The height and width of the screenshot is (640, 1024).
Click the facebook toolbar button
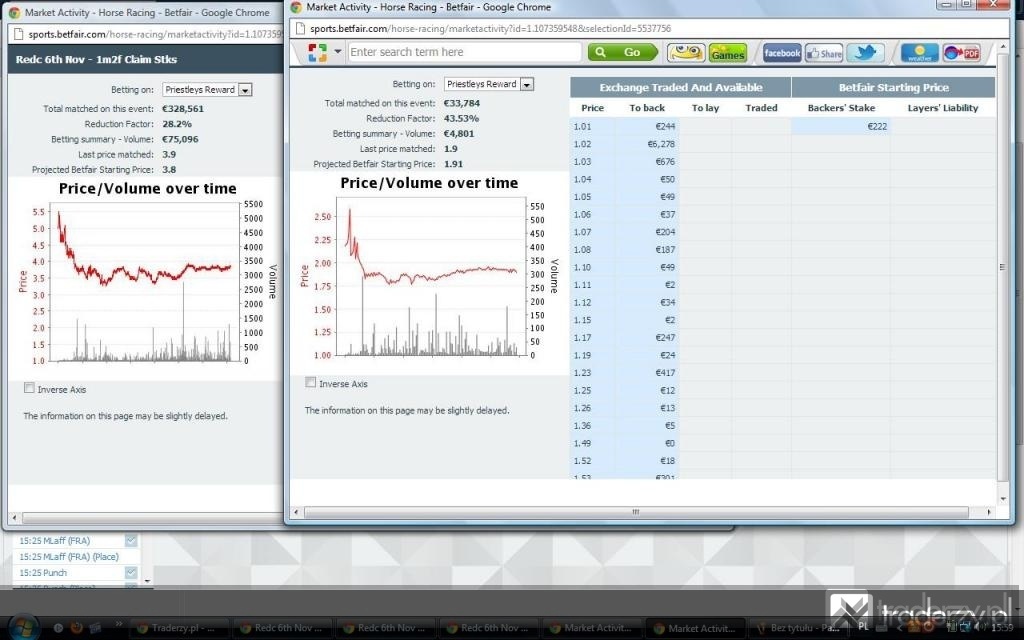pos(782,53)
